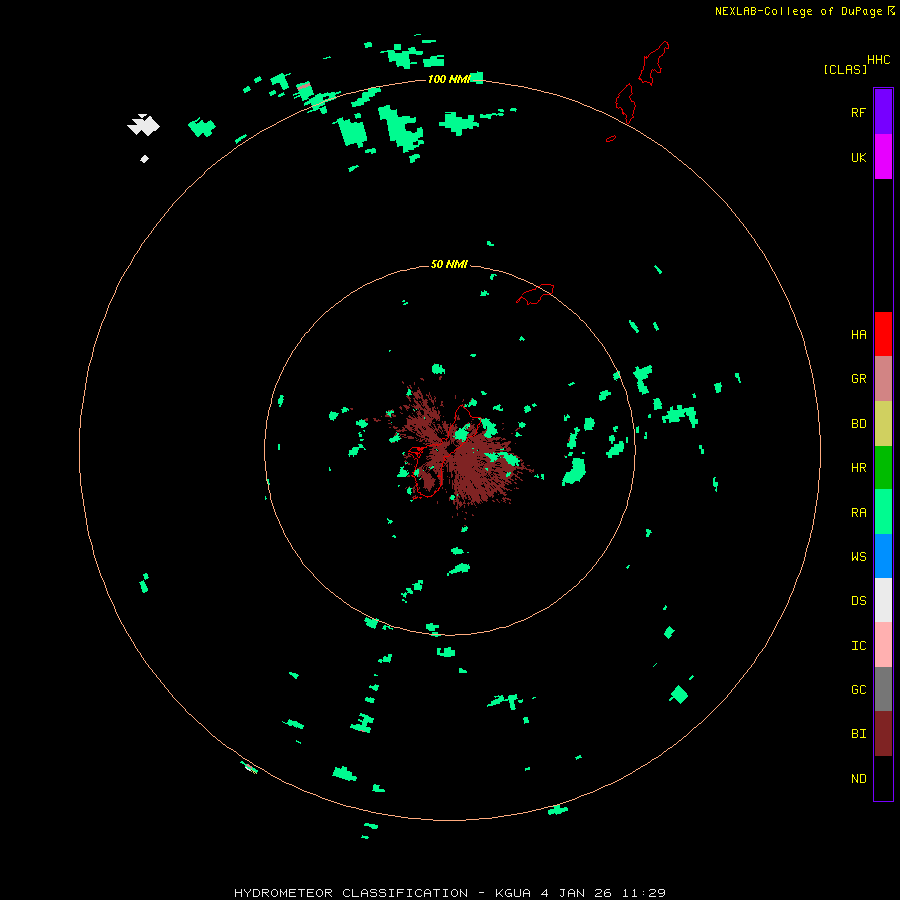Screen dimensions: 900x900
Task: Click the BI legend label
Action: (858, 734)
